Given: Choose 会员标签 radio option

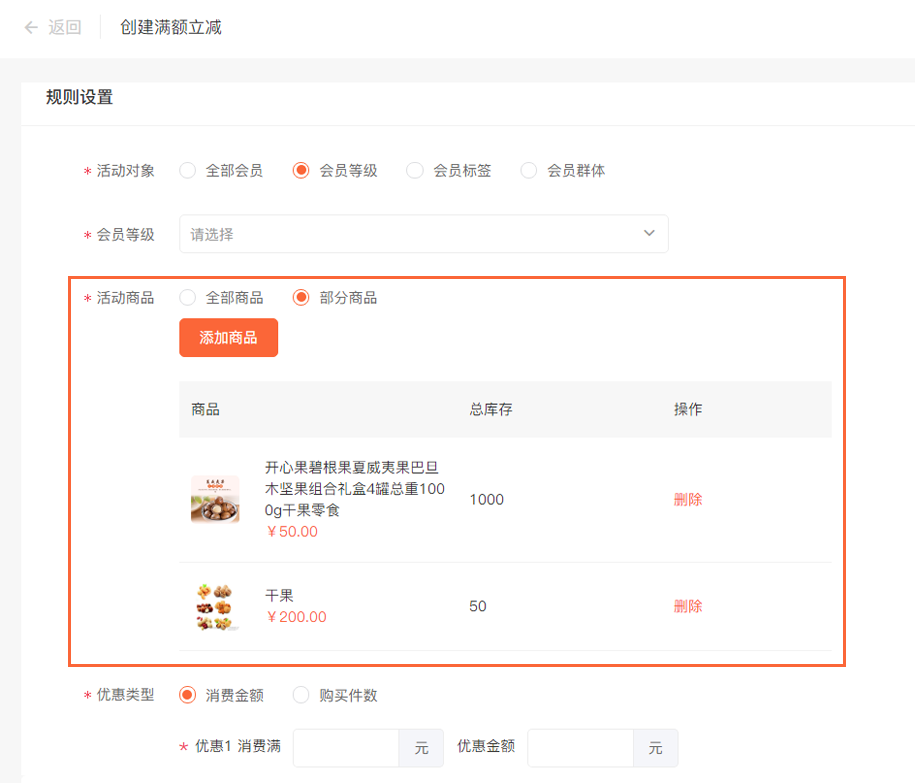Looking at the screenshot, I should (x=415, y=171).
